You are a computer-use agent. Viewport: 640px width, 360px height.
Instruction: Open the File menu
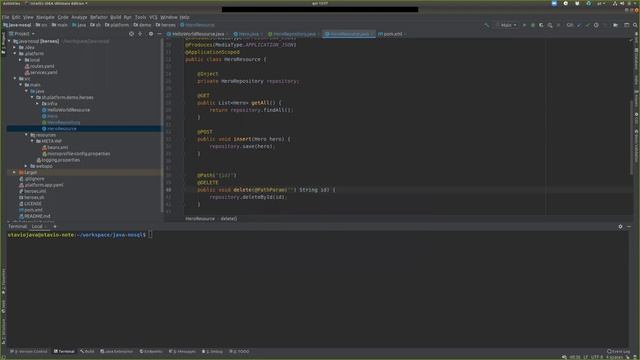(5, 17)
